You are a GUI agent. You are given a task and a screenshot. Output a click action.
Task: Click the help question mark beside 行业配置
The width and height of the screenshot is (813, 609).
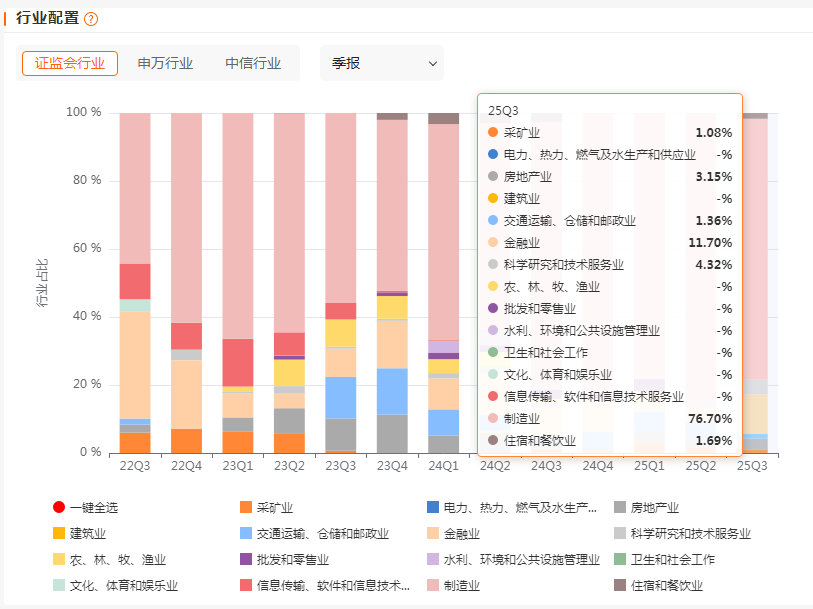[91, 19]
